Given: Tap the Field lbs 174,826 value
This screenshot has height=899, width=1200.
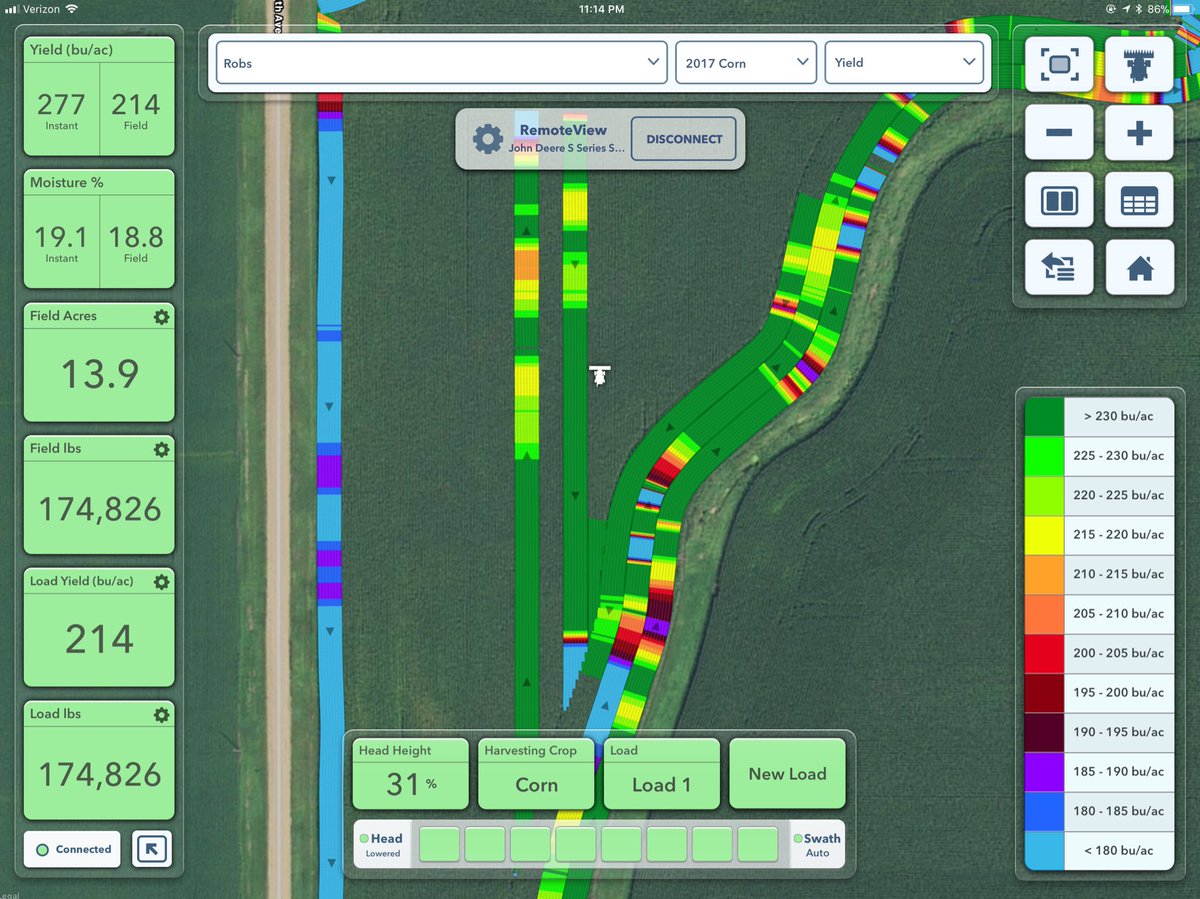Looking at the screenshot, I should pyautogui.click(x=99, y=509).
